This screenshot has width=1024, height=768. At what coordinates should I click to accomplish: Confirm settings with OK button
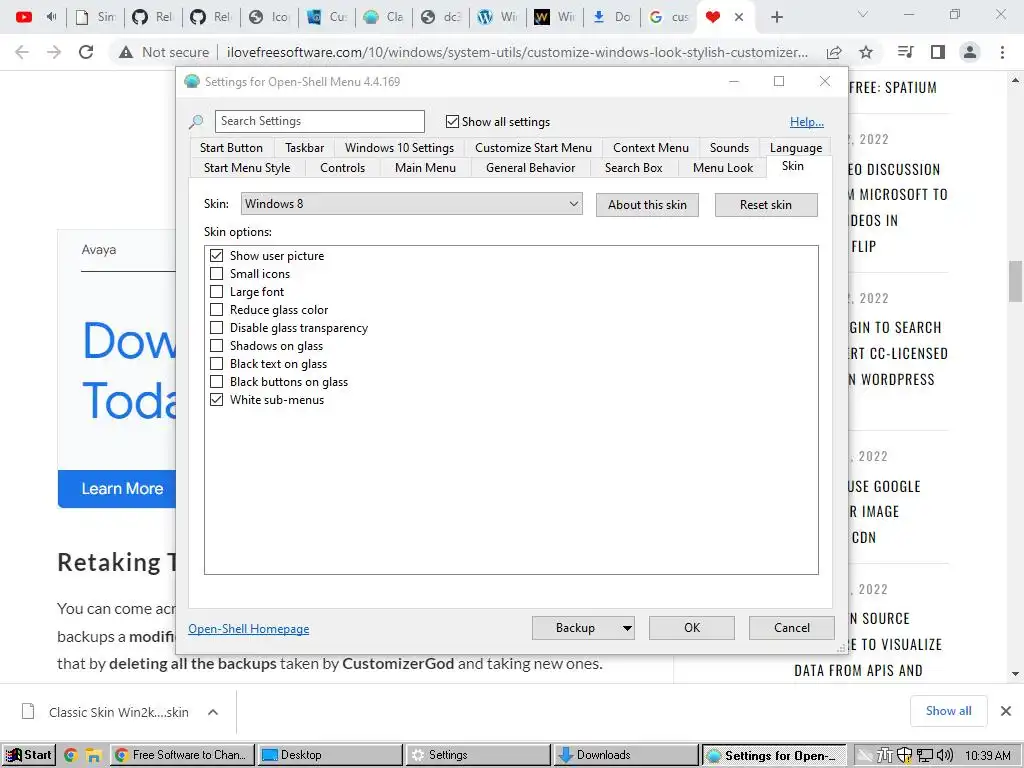tap(692, 628)
